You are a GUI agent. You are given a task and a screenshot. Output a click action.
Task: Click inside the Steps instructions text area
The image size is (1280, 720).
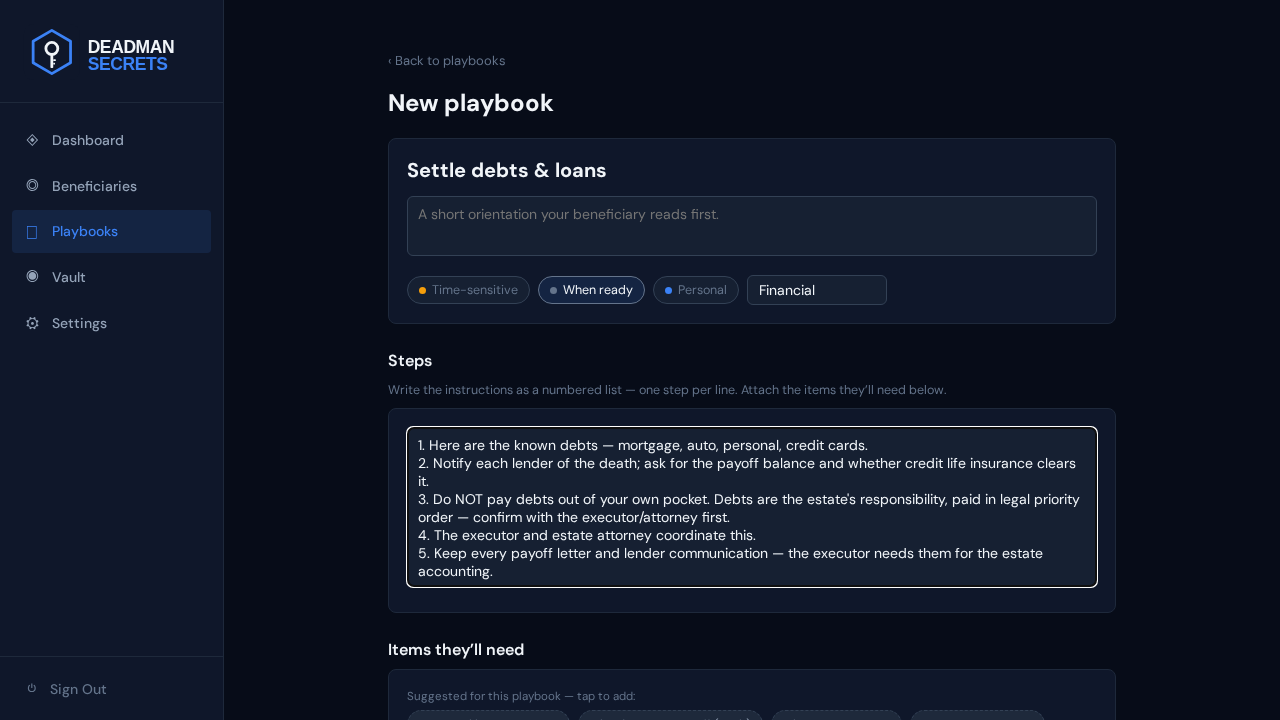[x=752, y=507]
